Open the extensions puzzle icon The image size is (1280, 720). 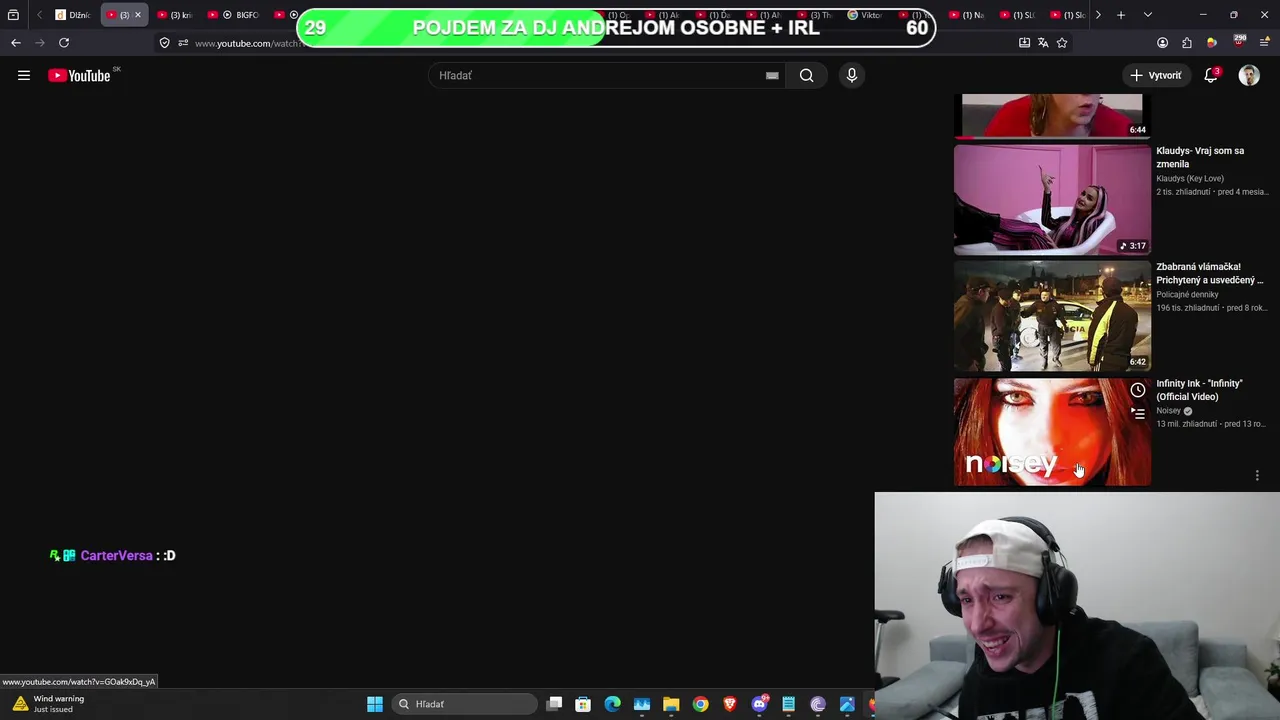click(1187, 43)
